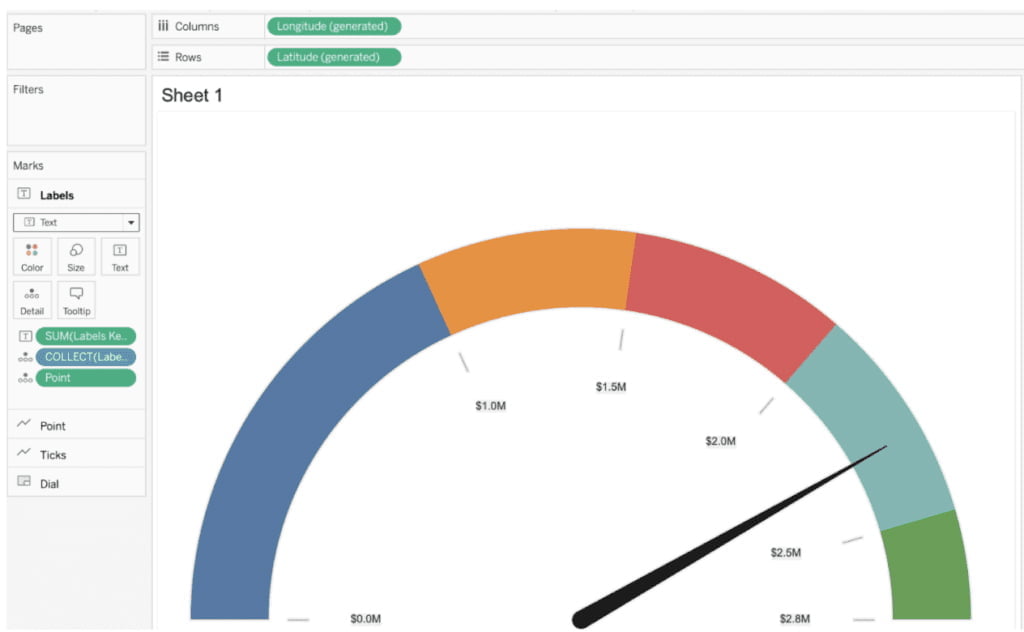This screenshot has height=632, width=1024.
Task: Open the Detail mark card
Action: [x=32, y=299]
